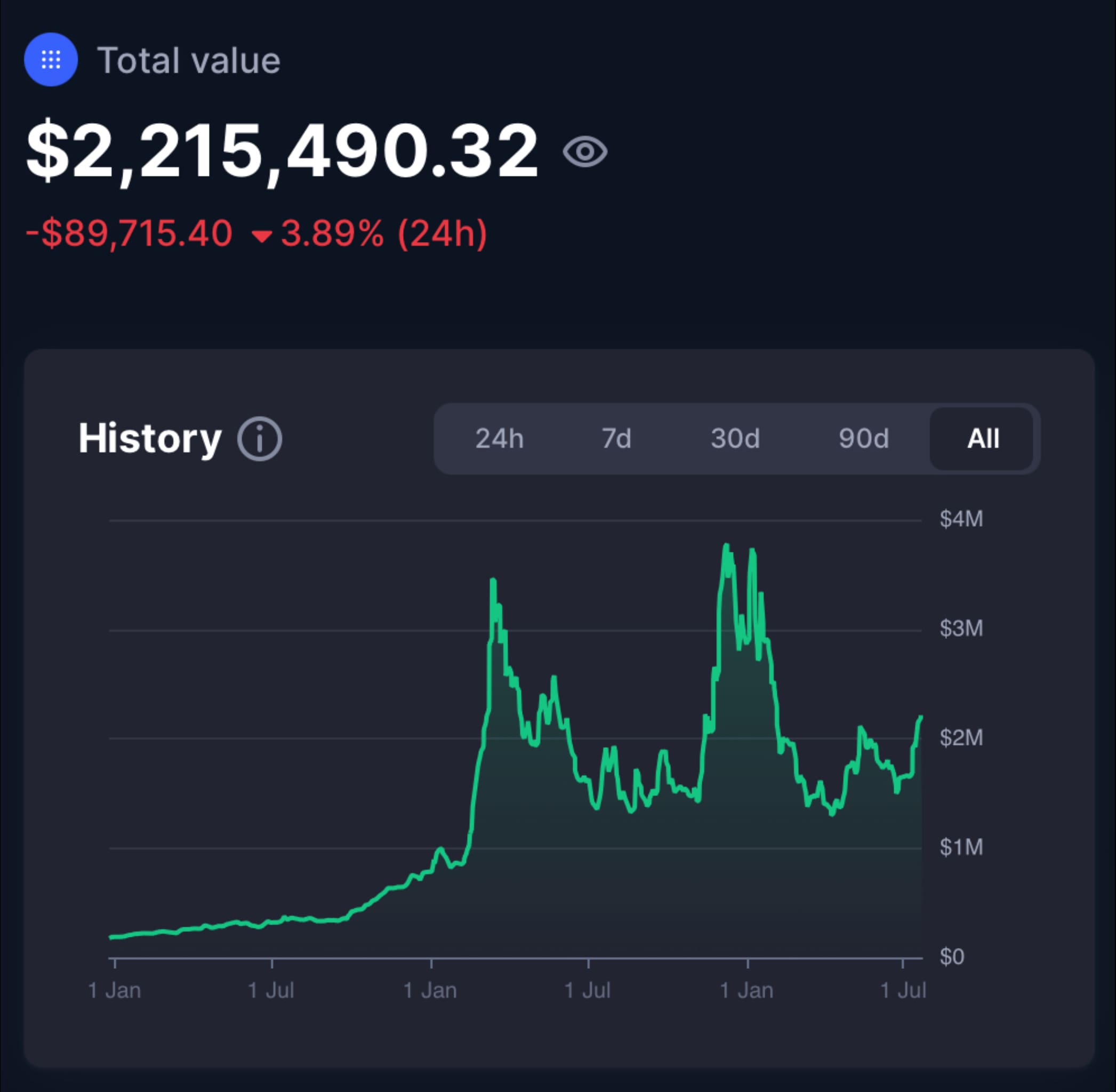Screen dimensions: 1116x1092
Task: Click the $2,215,490.32 balance amount
Action: (282, 152)
